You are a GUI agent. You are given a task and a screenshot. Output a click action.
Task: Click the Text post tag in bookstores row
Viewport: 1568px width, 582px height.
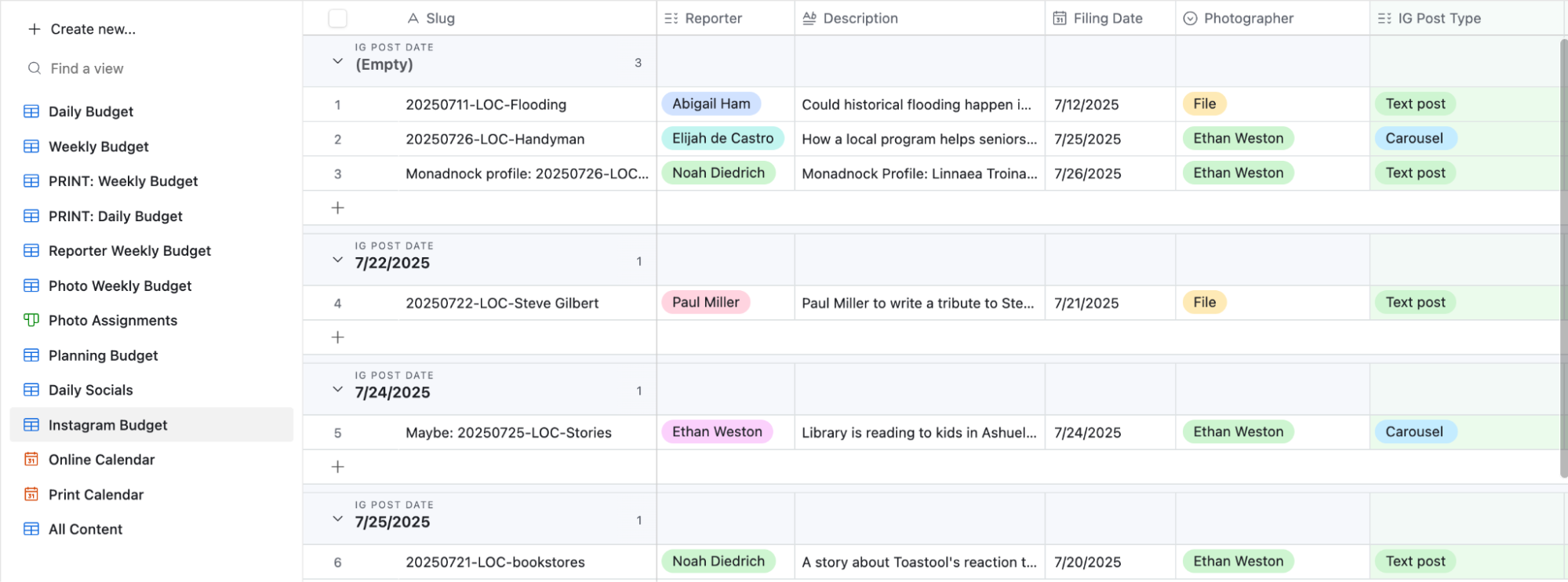[x=1415, y=561]
